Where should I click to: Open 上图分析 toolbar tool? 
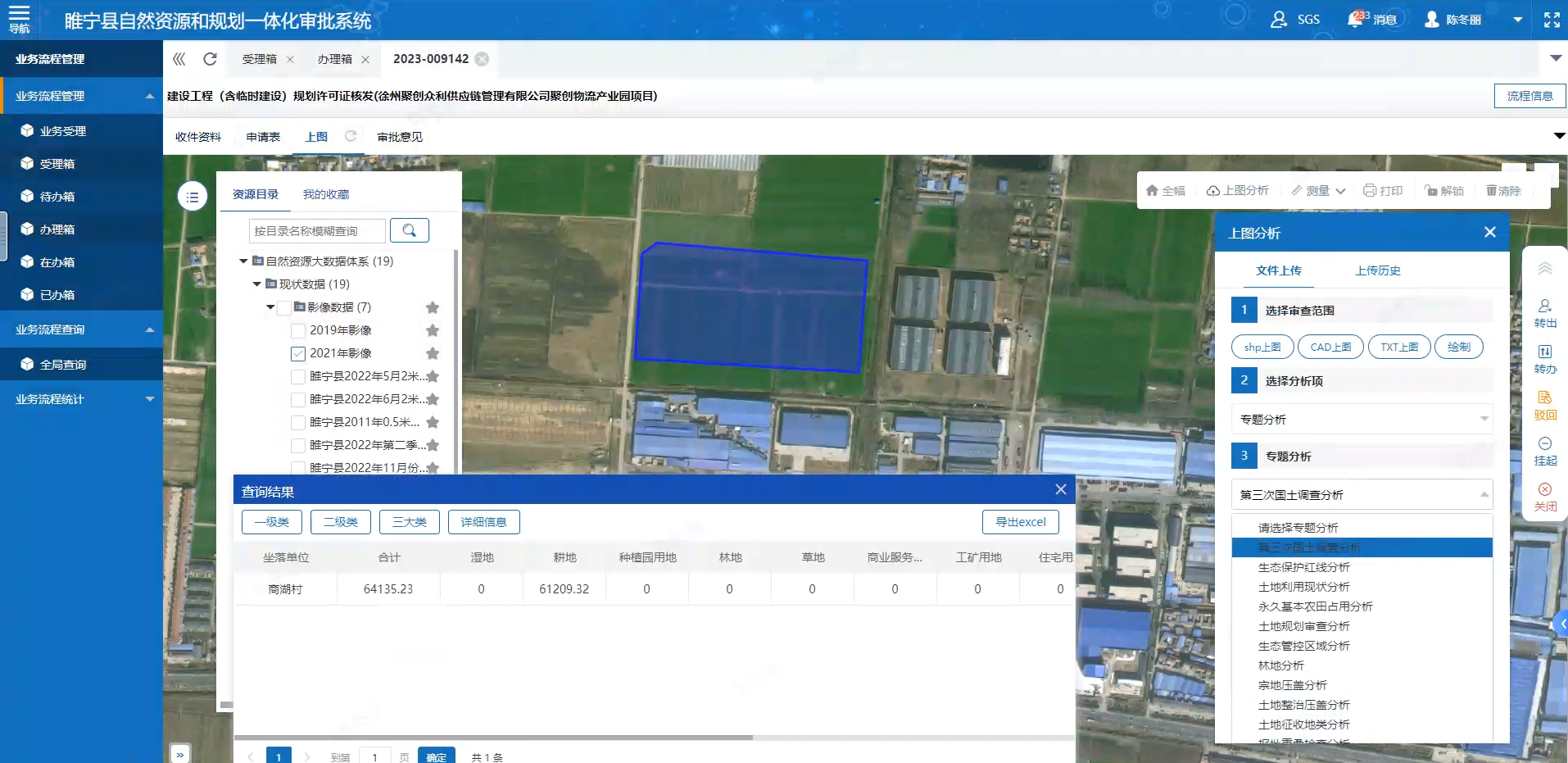pos(1237,190)
